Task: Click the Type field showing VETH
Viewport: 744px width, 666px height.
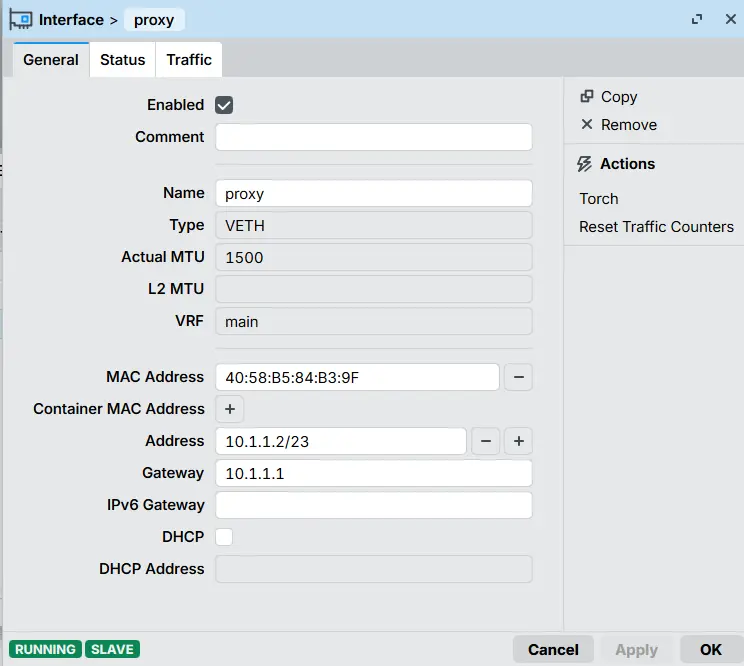Action: pos(374,225)
